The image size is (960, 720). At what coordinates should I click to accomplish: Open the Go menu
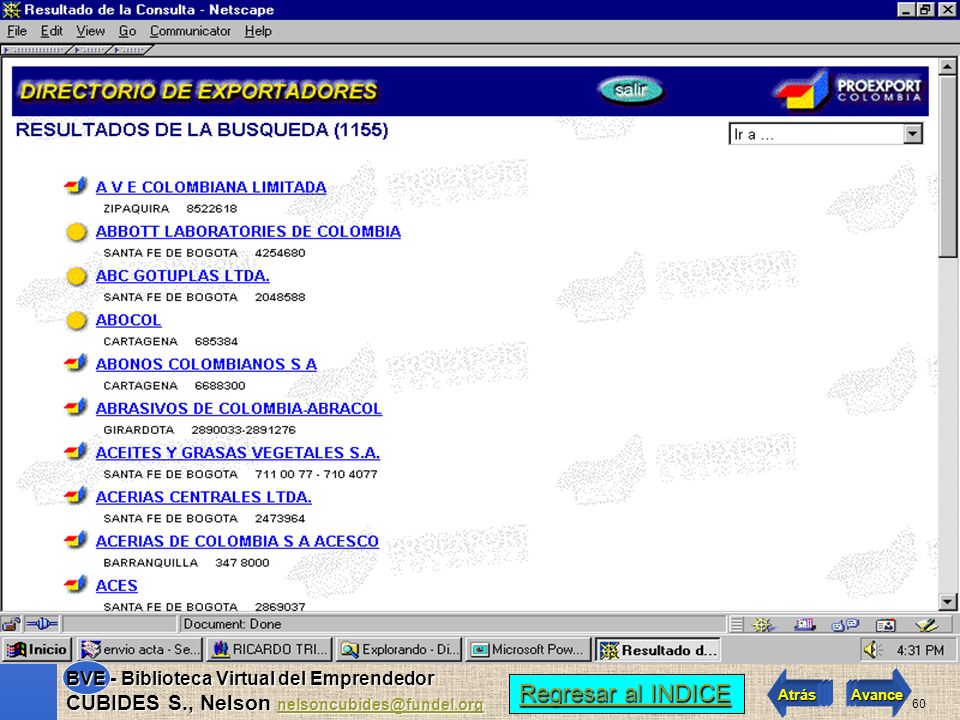click(127, 31)
